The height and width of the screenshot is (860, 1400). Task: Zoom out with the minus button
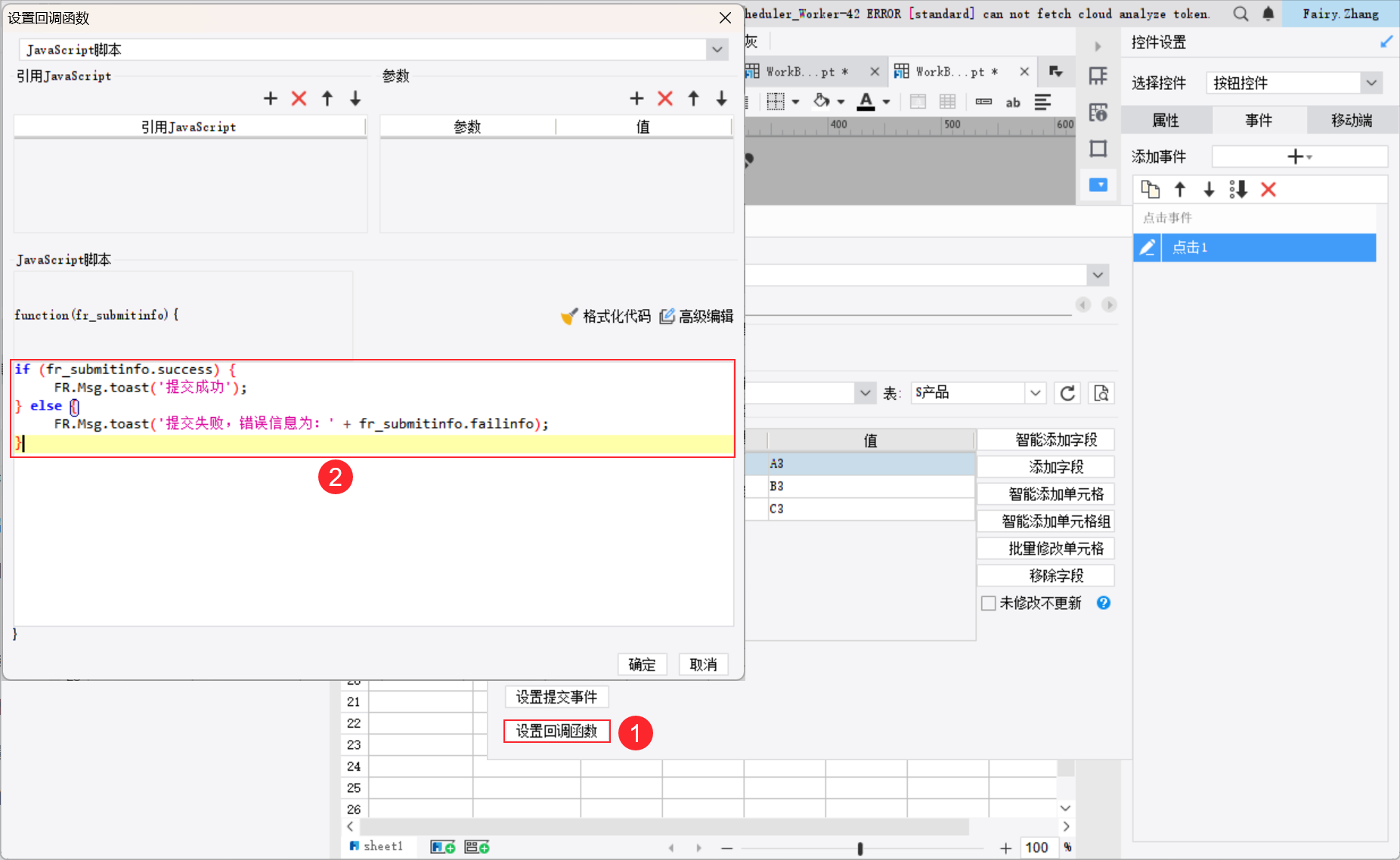tap(727, 848)
